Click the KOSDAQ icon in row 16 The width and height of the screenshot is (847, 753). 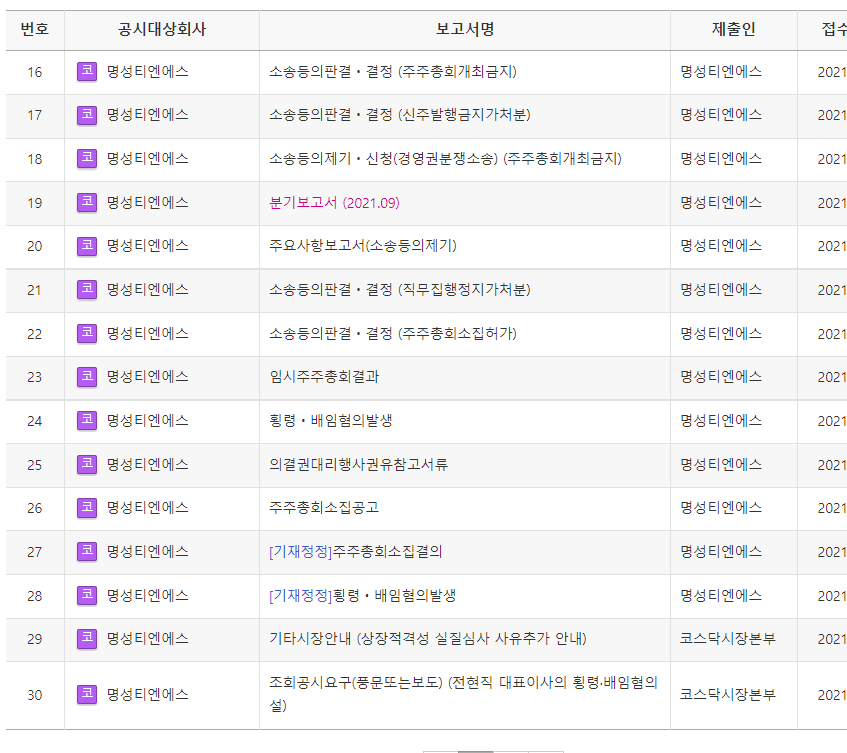(x=86, y=71)
